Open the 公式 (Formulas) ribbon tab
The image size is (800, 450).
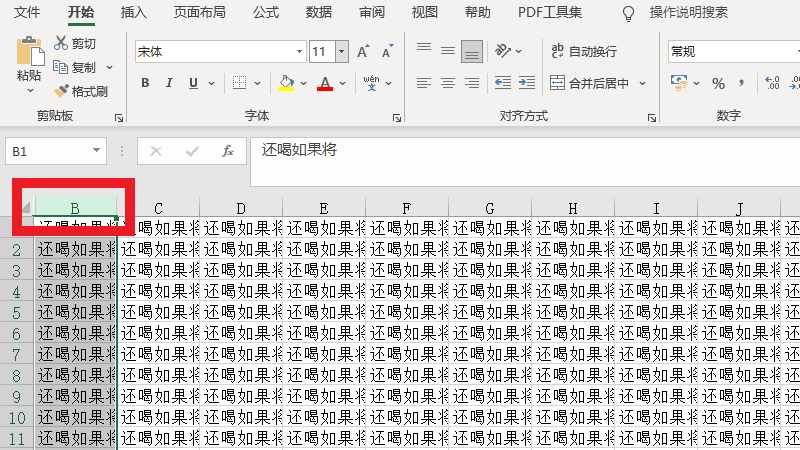click(x=266, y=12)
